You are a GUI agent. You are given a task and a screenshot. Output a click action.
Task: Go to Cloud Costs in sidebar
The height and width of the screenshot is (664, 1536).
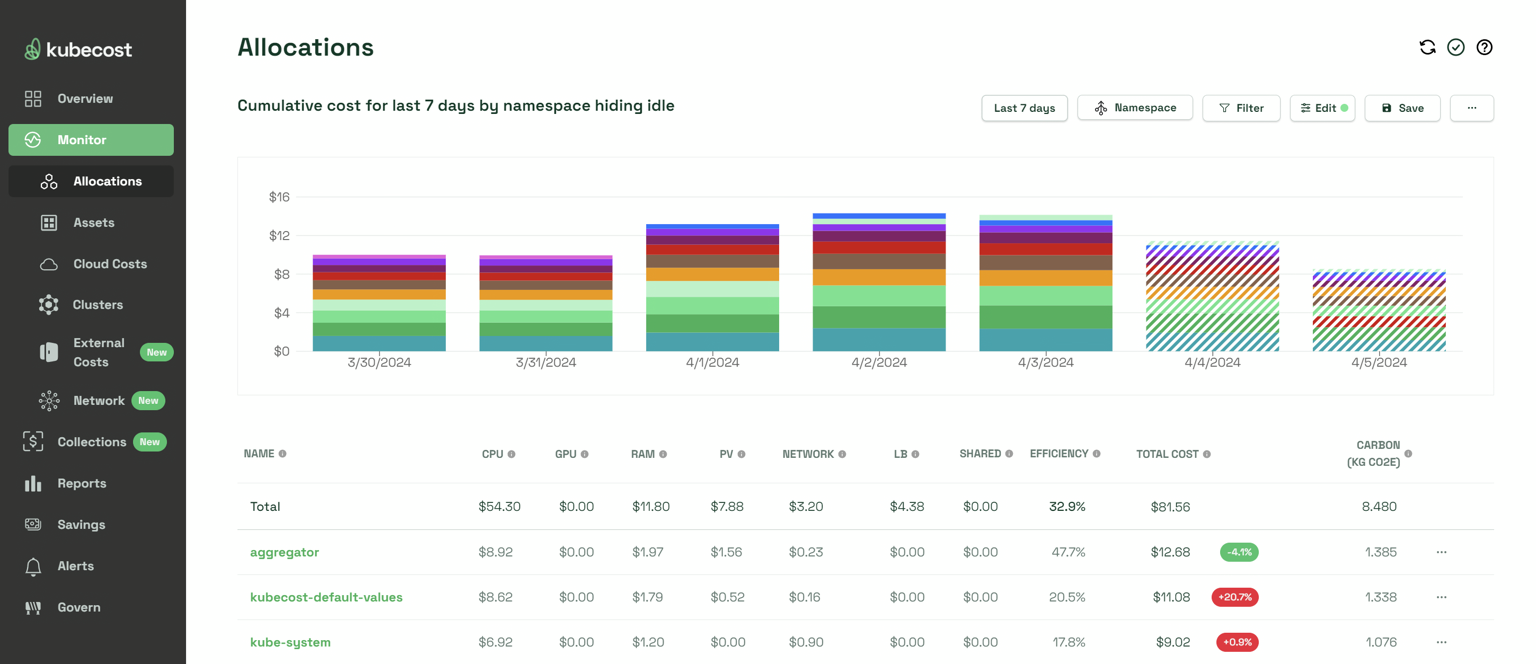pyautogui.click(x=110, y=264)
